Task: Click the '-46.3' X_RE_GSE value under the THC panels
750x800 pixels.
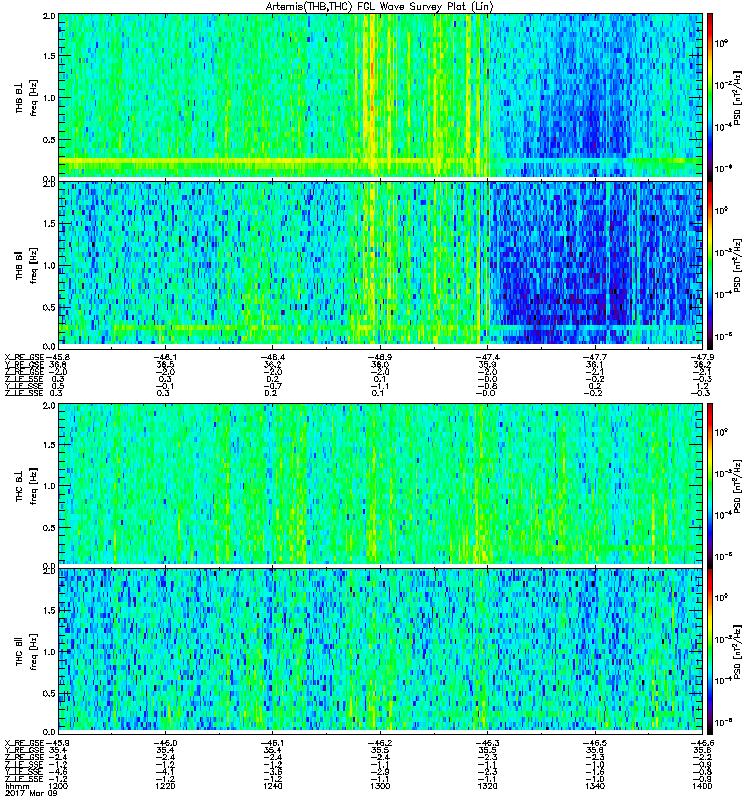Action: [487, 743]
